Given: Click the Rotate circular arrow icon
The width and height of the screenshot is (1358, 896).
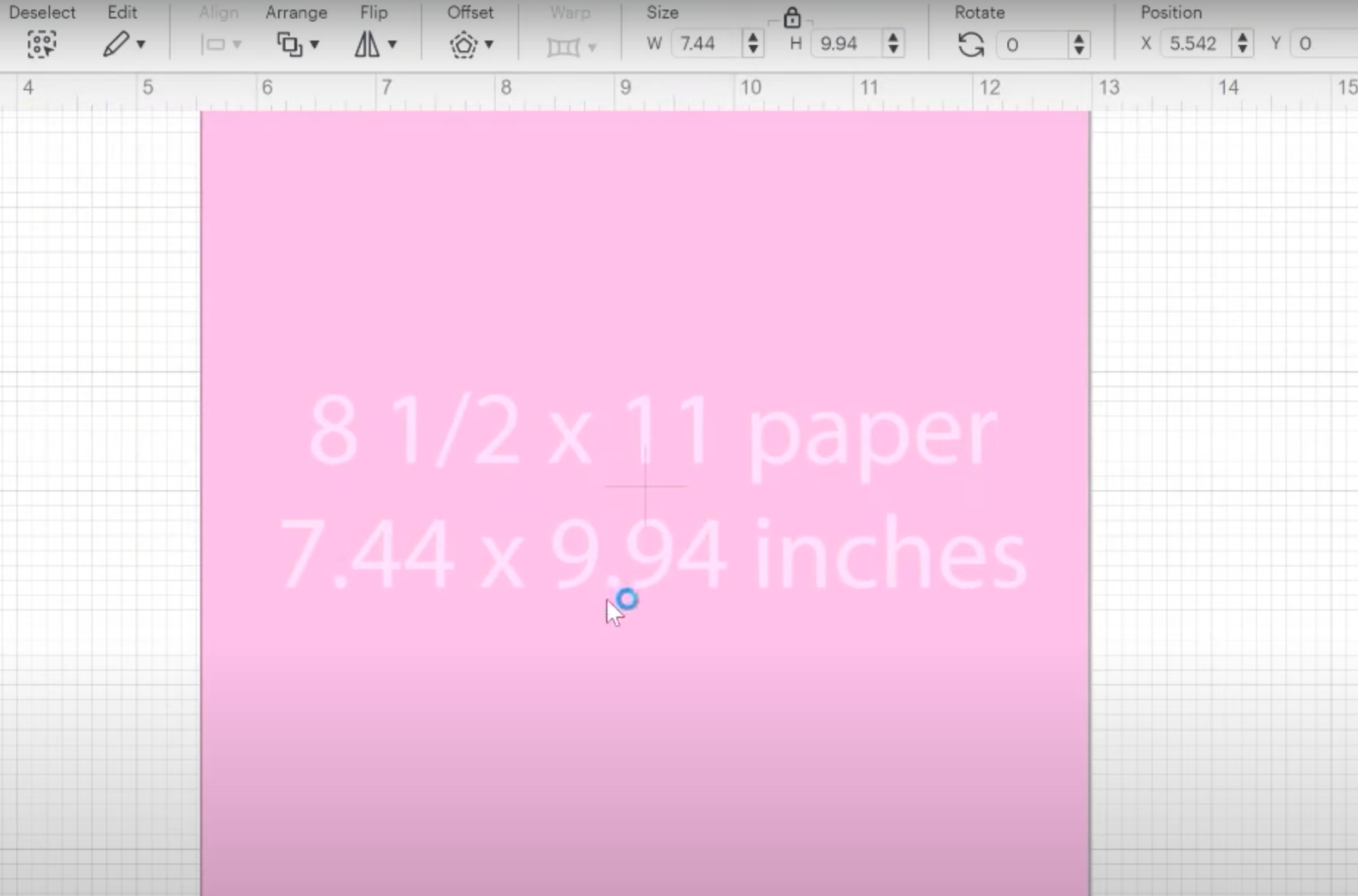Looking at the screenshot, I should click(x=970, y=45).
